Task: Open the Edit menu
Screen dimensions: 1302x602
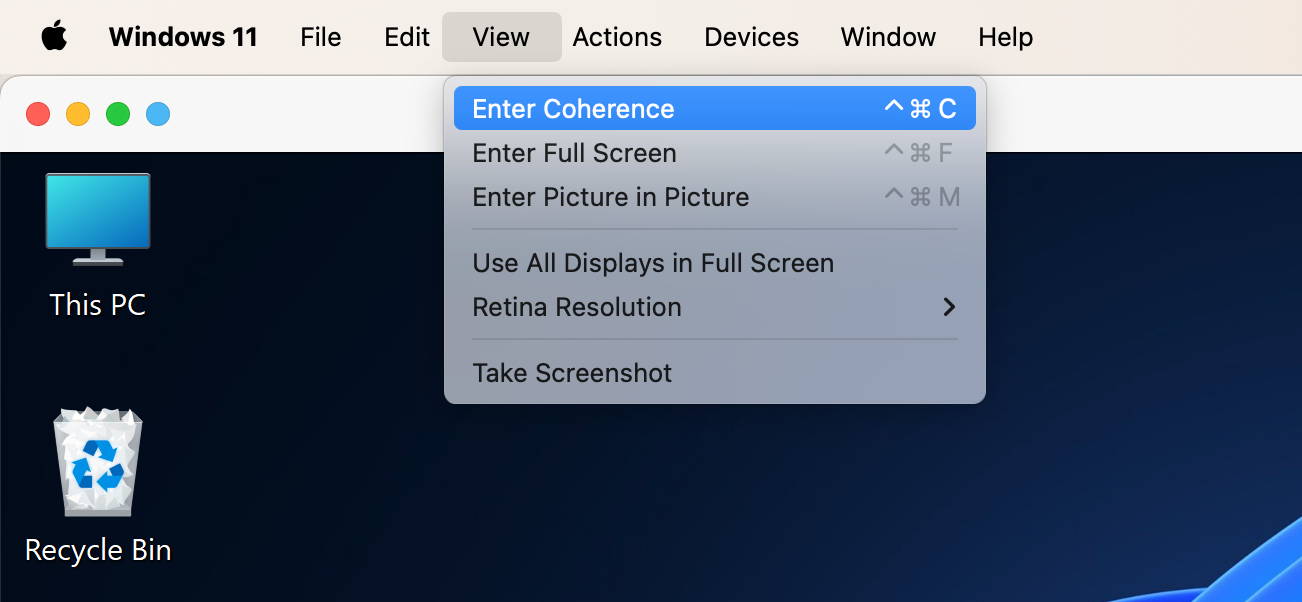Action: click(406, 37)
